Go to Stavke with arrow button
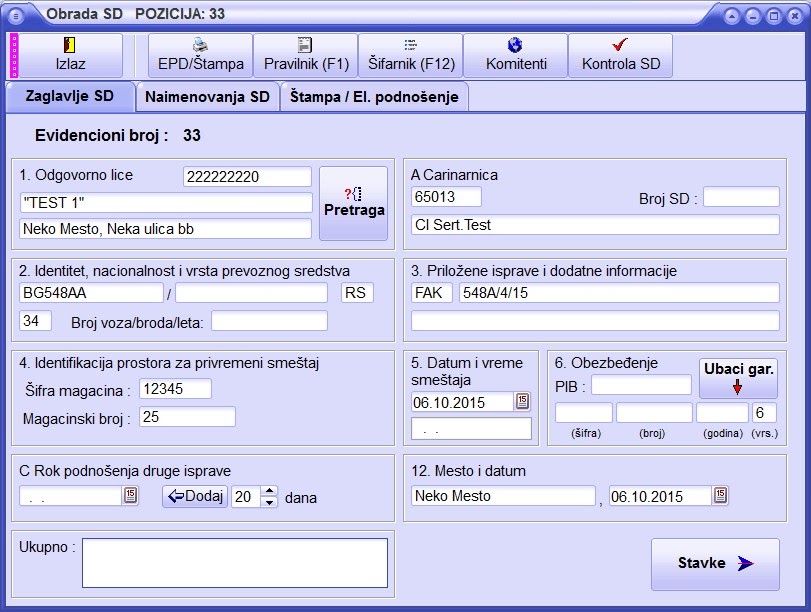 coord(715,564)
